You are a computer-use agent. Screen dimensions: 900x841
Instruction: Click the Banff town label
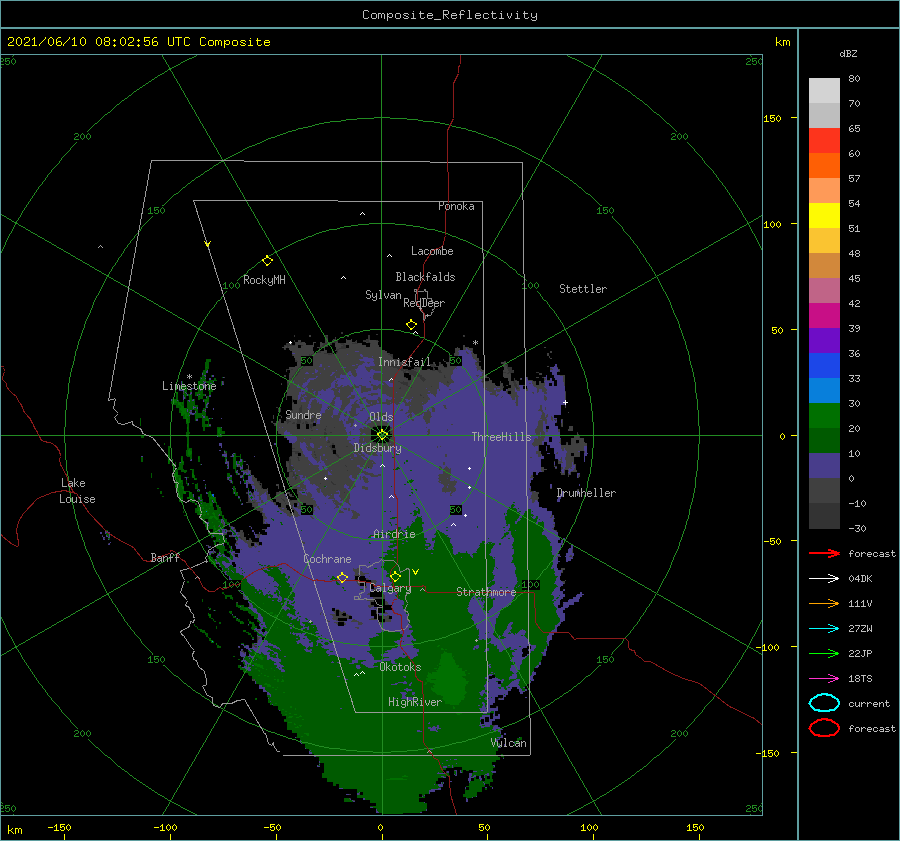coord(165,557)
